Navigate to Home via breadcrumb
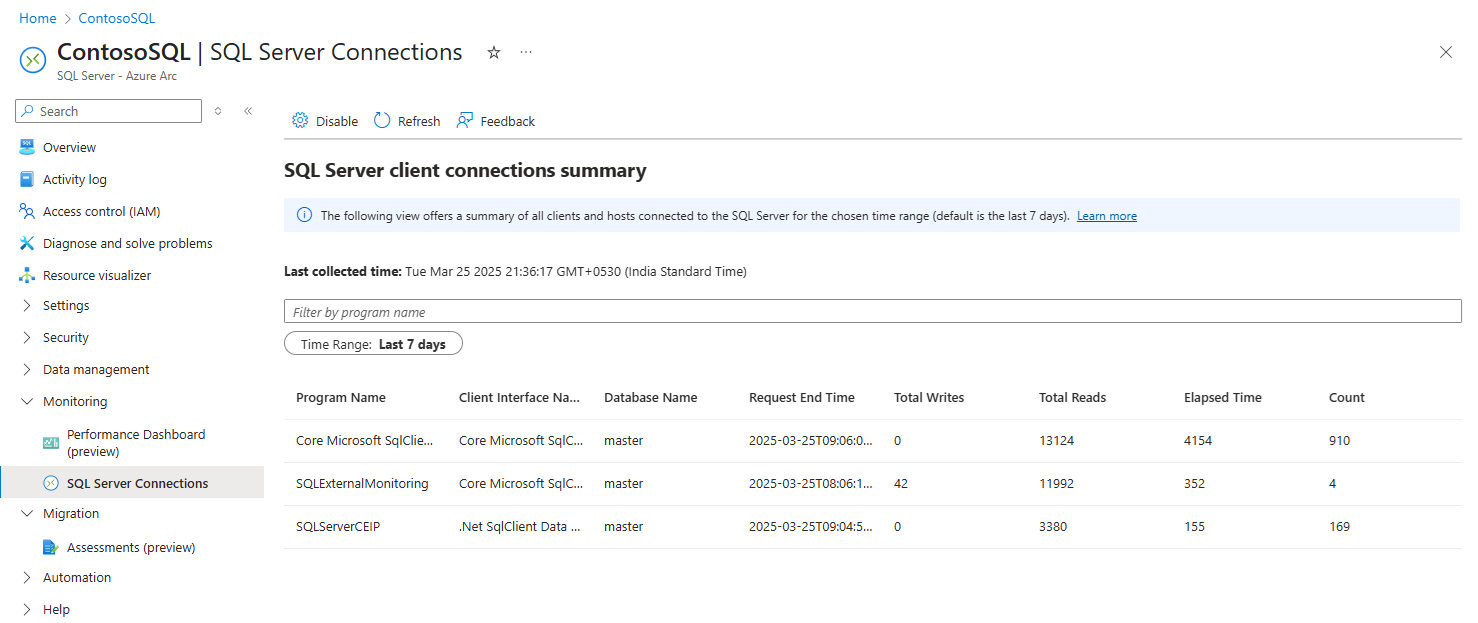 [x=37, y=17]
